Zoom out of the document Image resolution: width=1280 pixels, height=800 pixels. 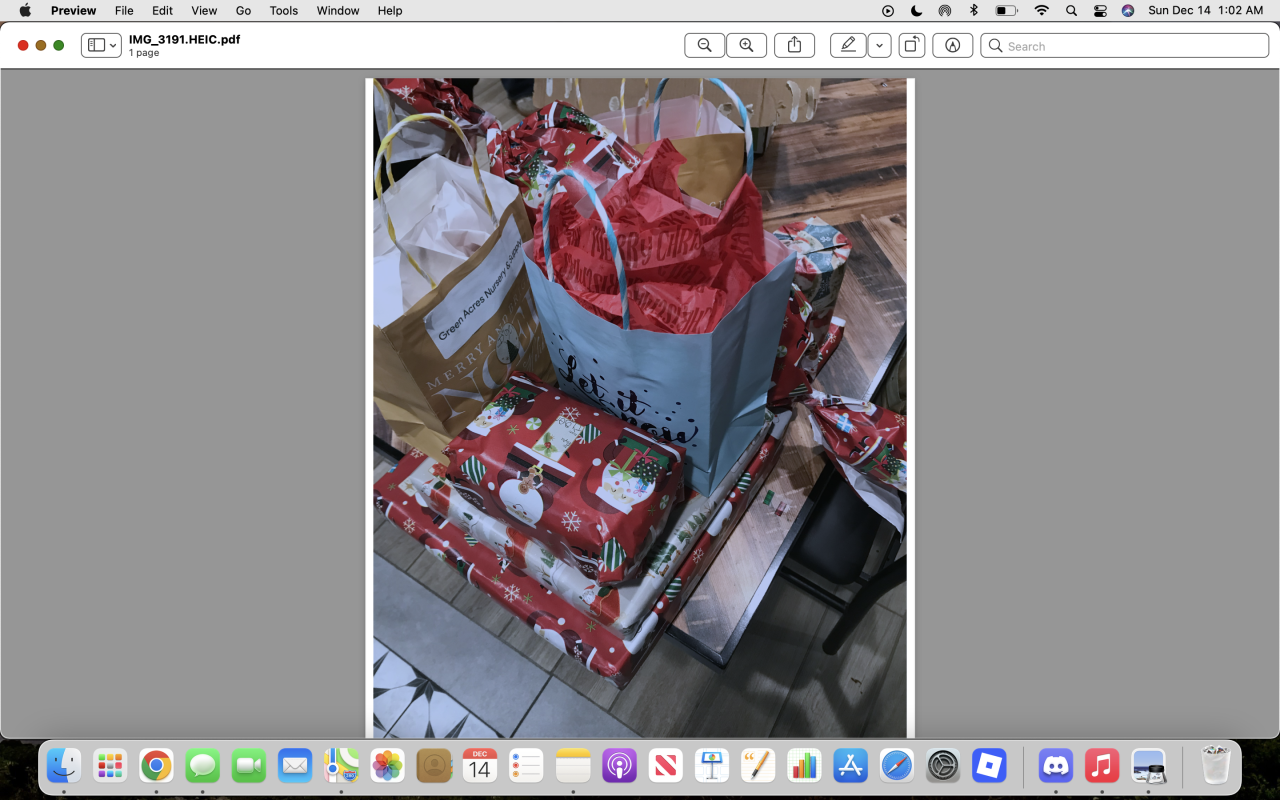click(x=705, y=46)
